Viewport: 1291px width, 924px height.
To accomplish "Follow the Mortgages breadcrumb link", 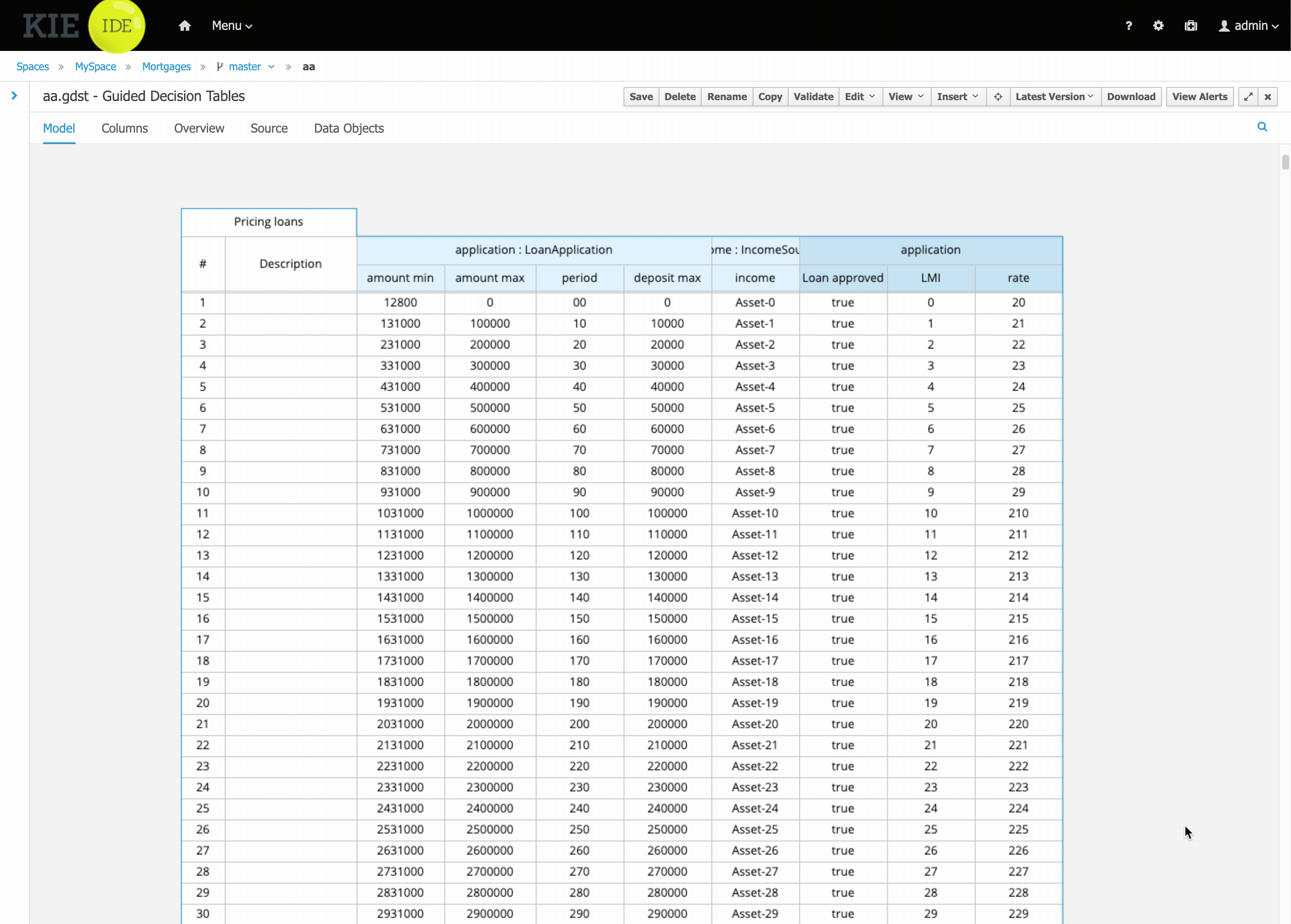I will click(x=166, y=67).
